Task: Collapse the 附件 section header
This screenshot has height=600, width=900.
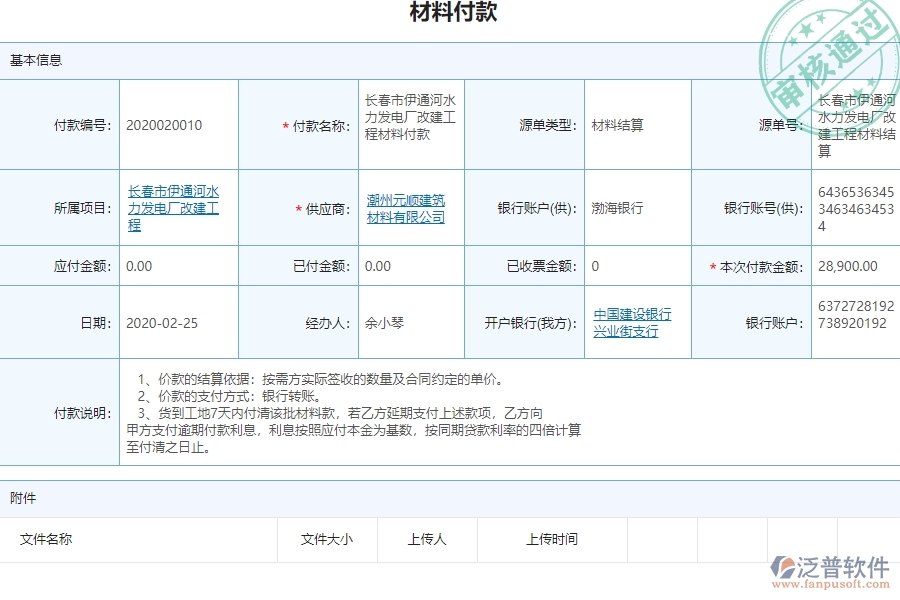Action: pyautogui.click(x=21, y=498)
